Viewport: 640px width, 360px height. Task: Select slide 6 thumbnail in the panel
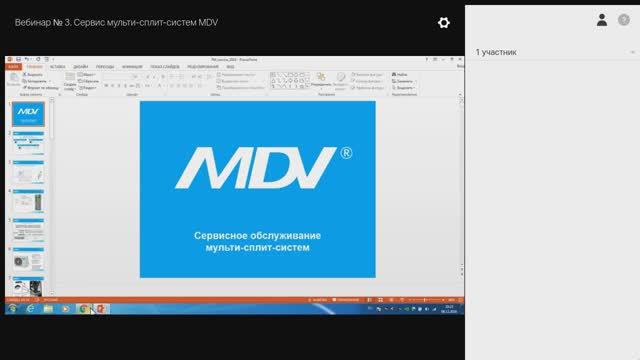tap(28, 259)
